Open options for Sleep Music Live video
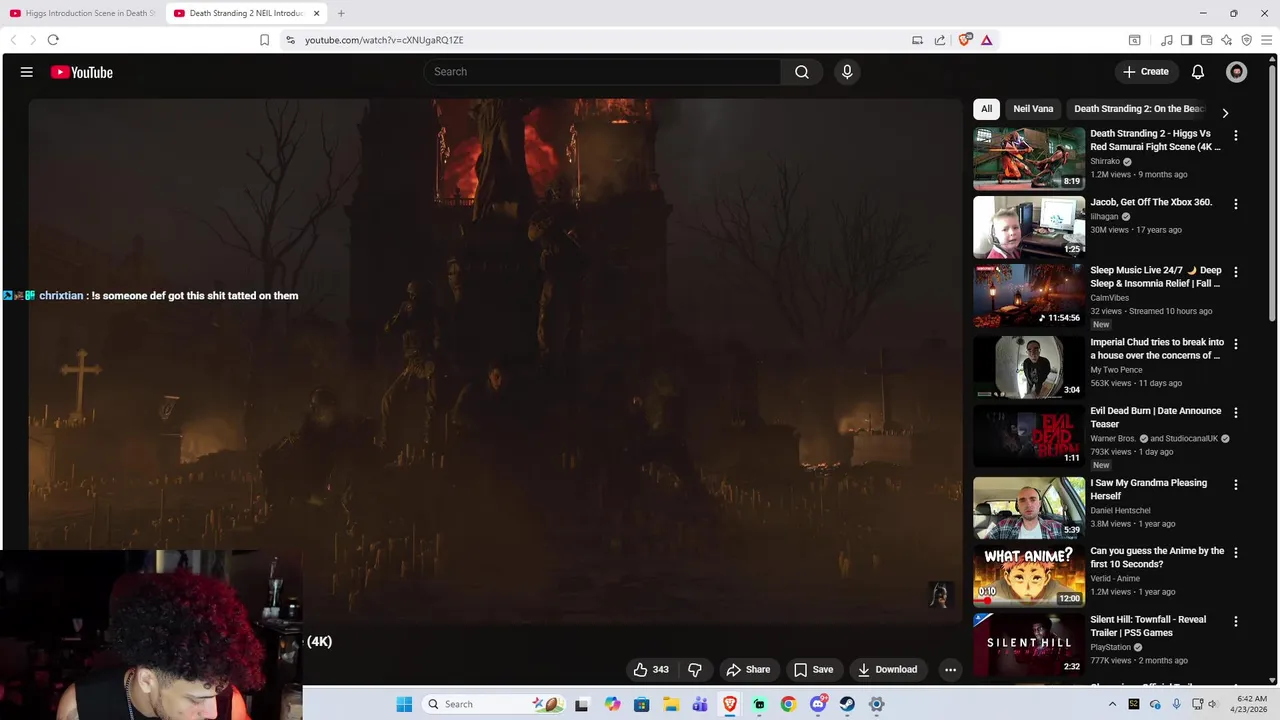The image size is (1280, 720). [x=1236, y=272]
